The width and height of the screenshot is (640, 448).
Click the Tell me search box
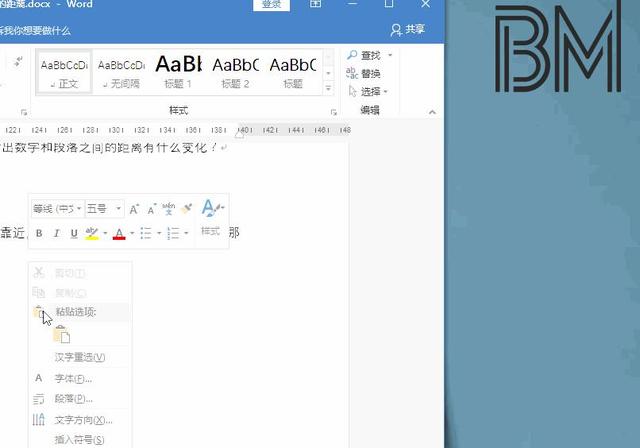(x=35, y=31)
